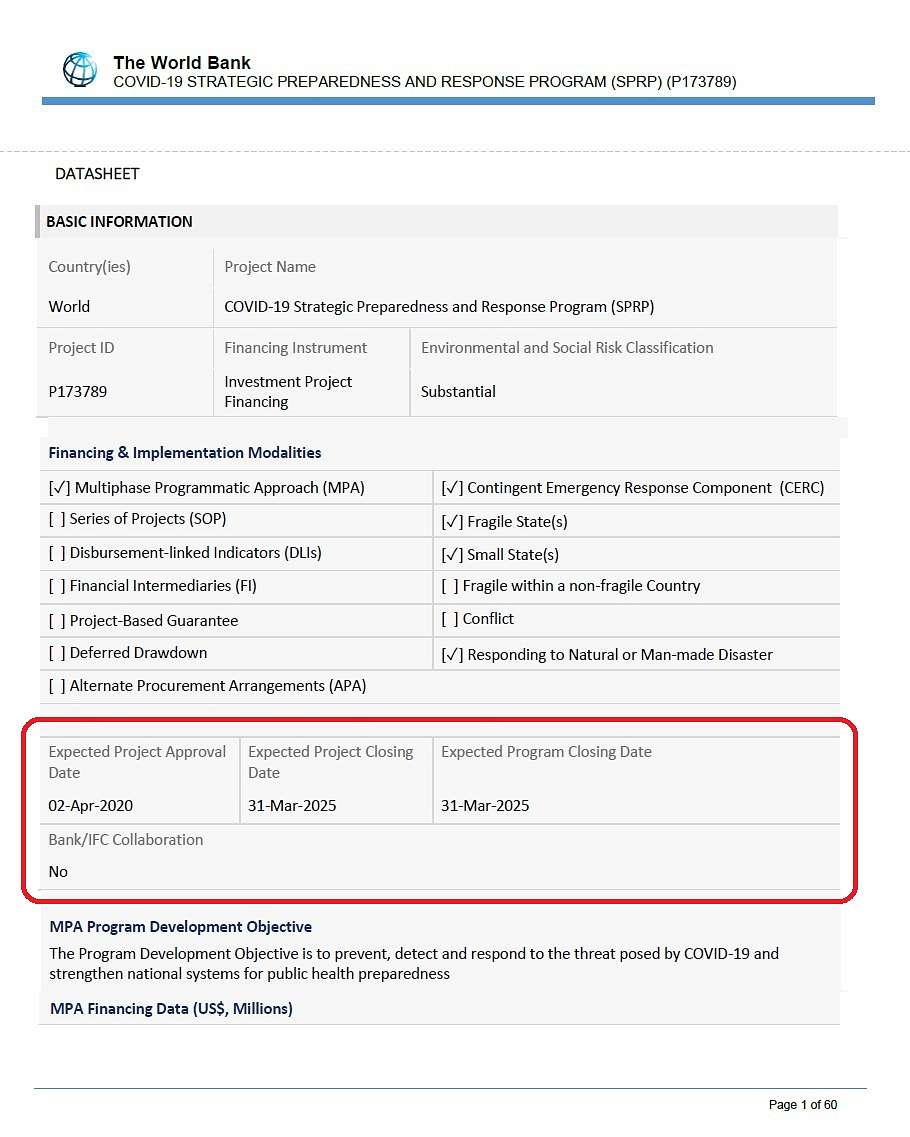Select the BASIC INFORMATION section header

tap(120, 222)
